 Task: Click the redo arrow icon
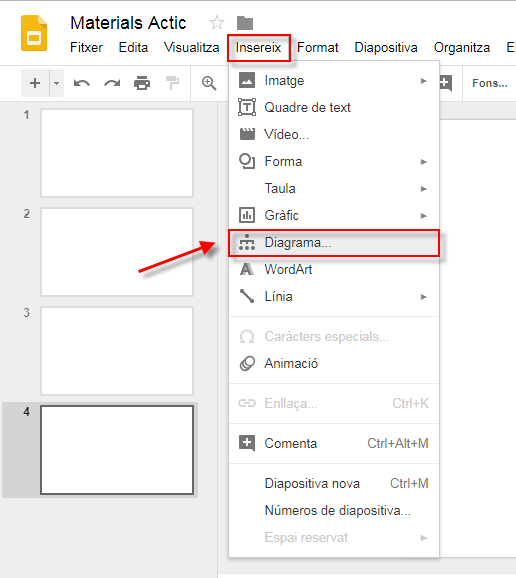click(112, 83)
